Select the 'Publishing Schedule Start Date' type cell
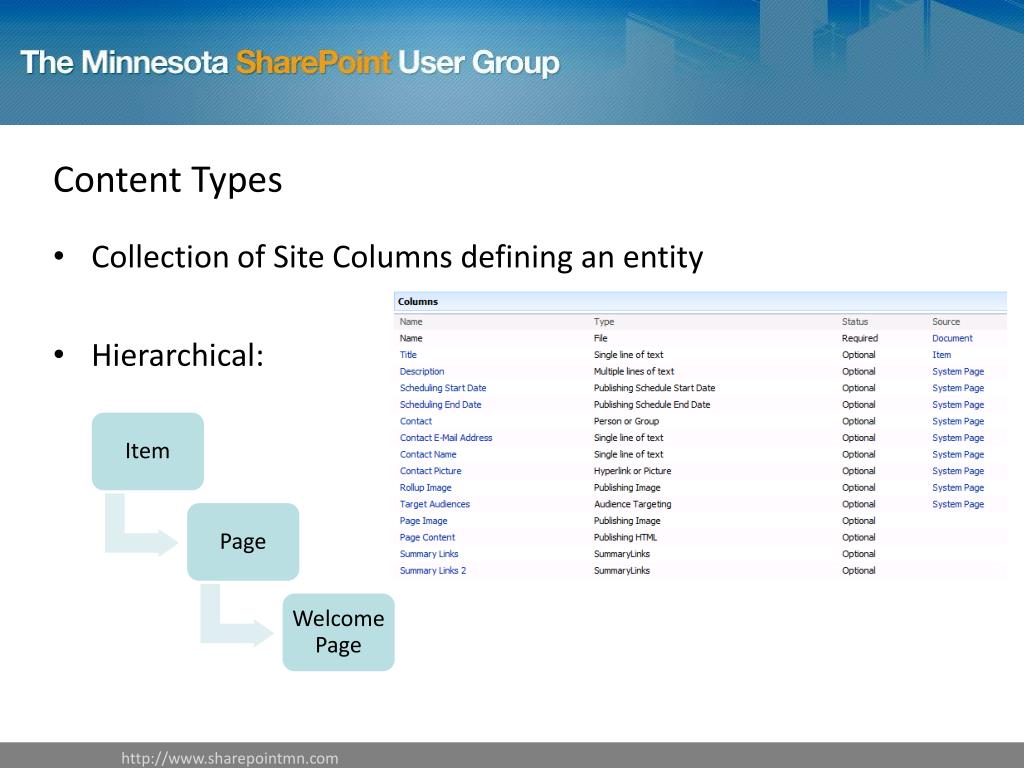 [x=654, y=388]
